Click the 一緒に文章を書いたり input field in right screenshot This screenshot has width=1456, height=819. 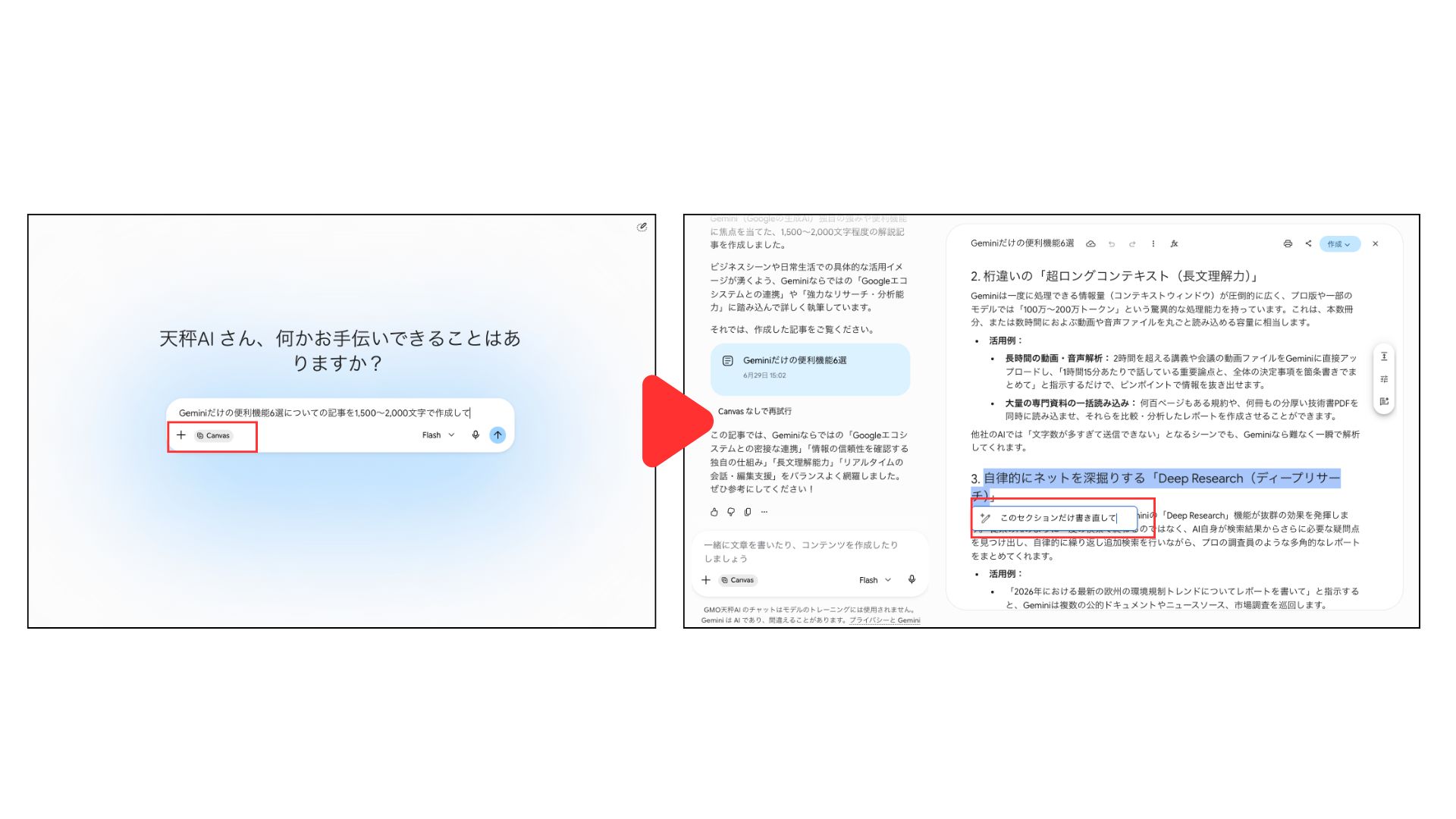click(x=802, y=551)
